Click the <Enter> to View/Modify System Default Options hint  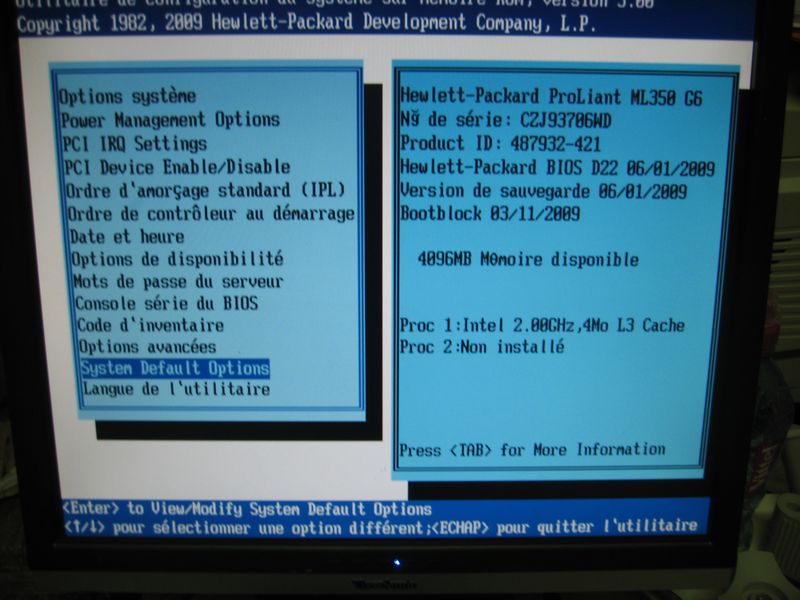(247, 509)
